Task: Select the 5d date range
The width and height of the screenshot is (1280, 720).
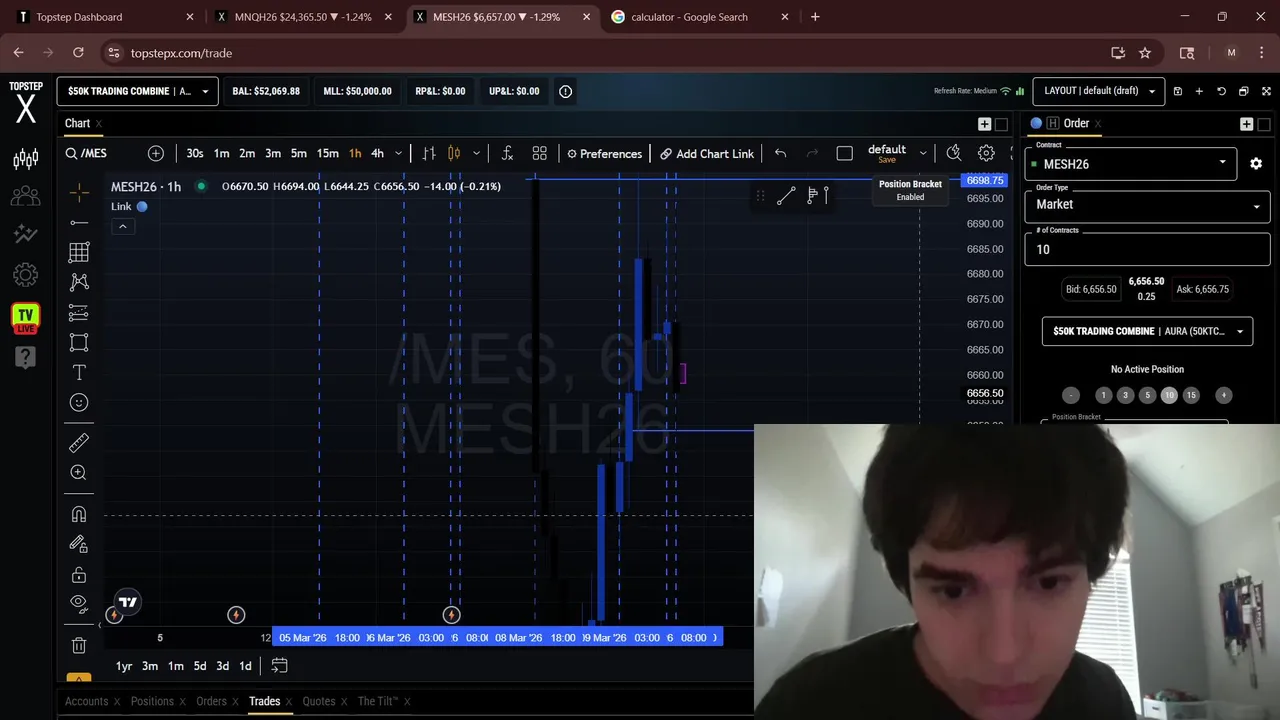Action: click(x=200, y=666)
